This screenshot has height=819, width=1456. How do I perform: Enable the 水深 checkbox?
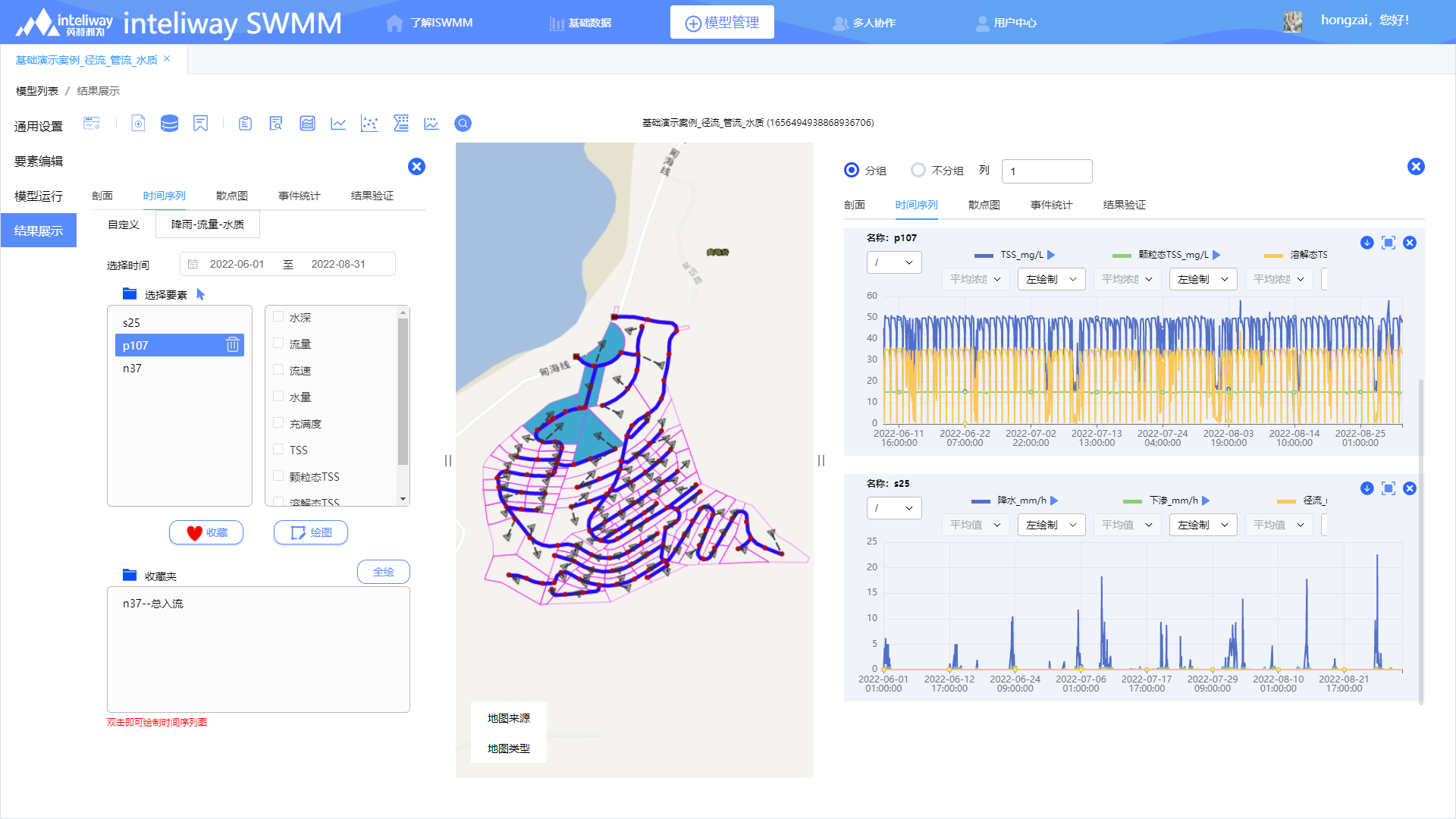point(278,317)
